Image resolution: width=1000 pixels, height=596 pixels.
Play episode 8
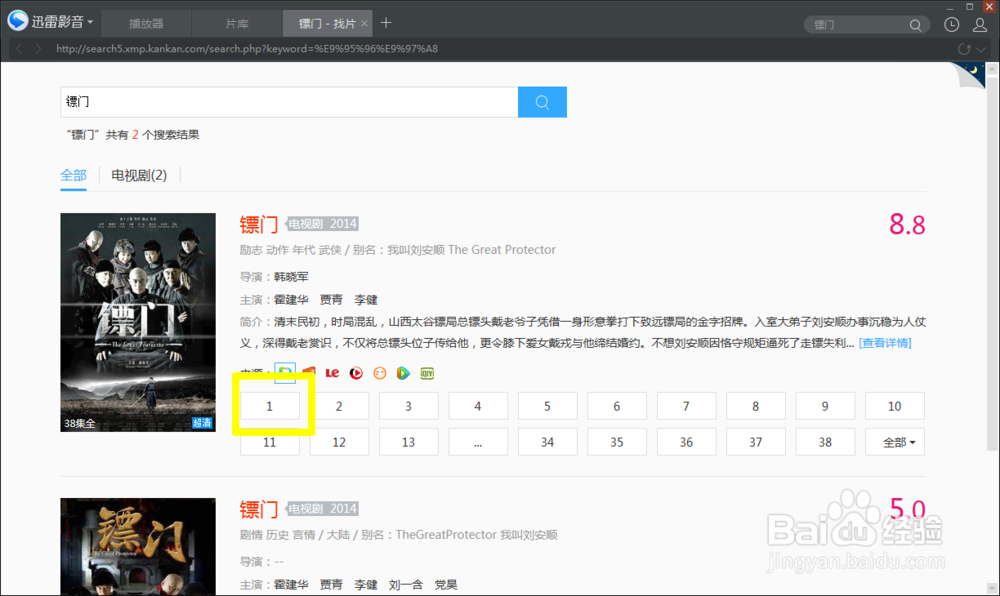756,406
